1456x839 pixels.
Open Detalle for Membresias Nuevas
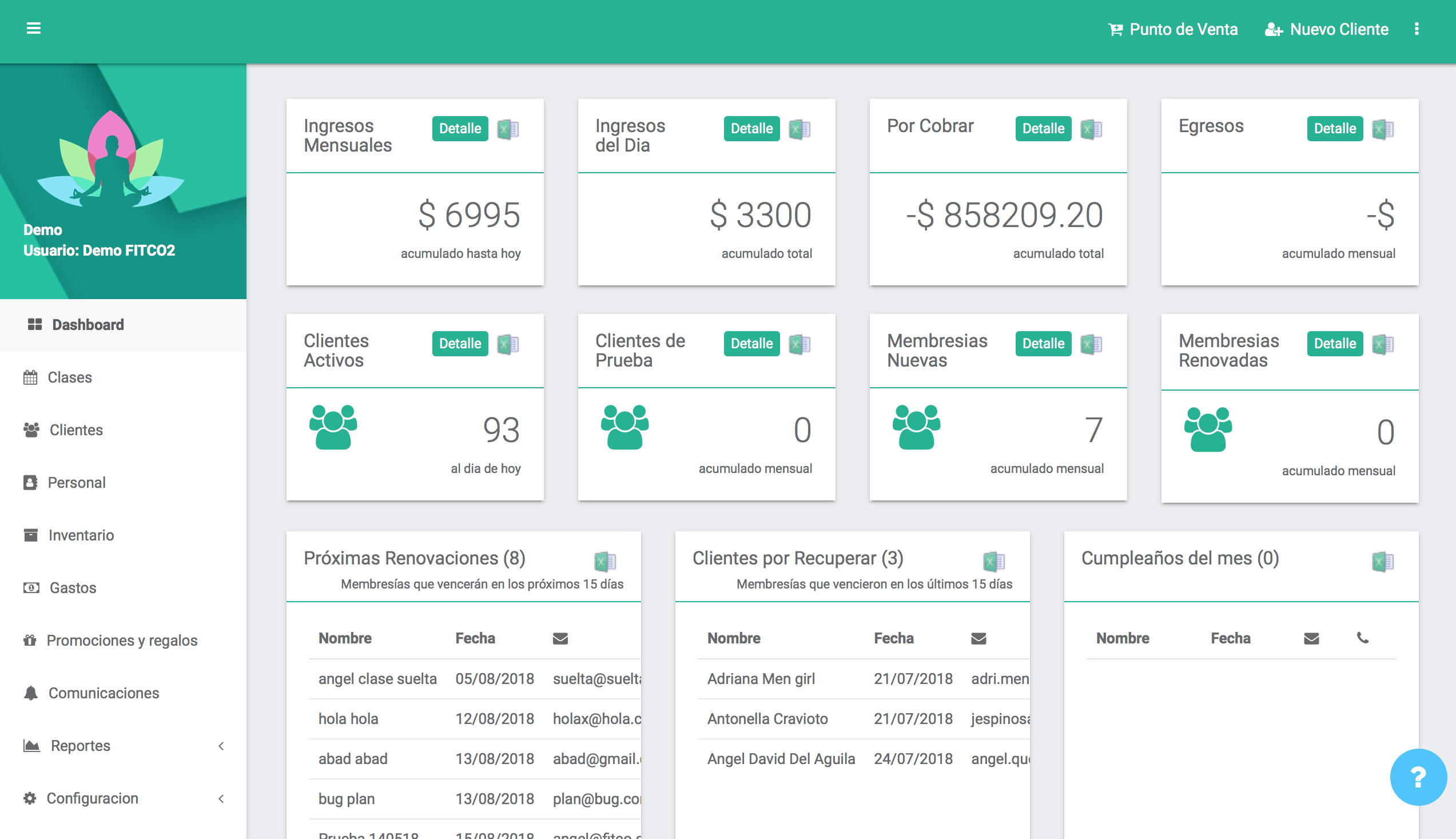(1043, 343)
